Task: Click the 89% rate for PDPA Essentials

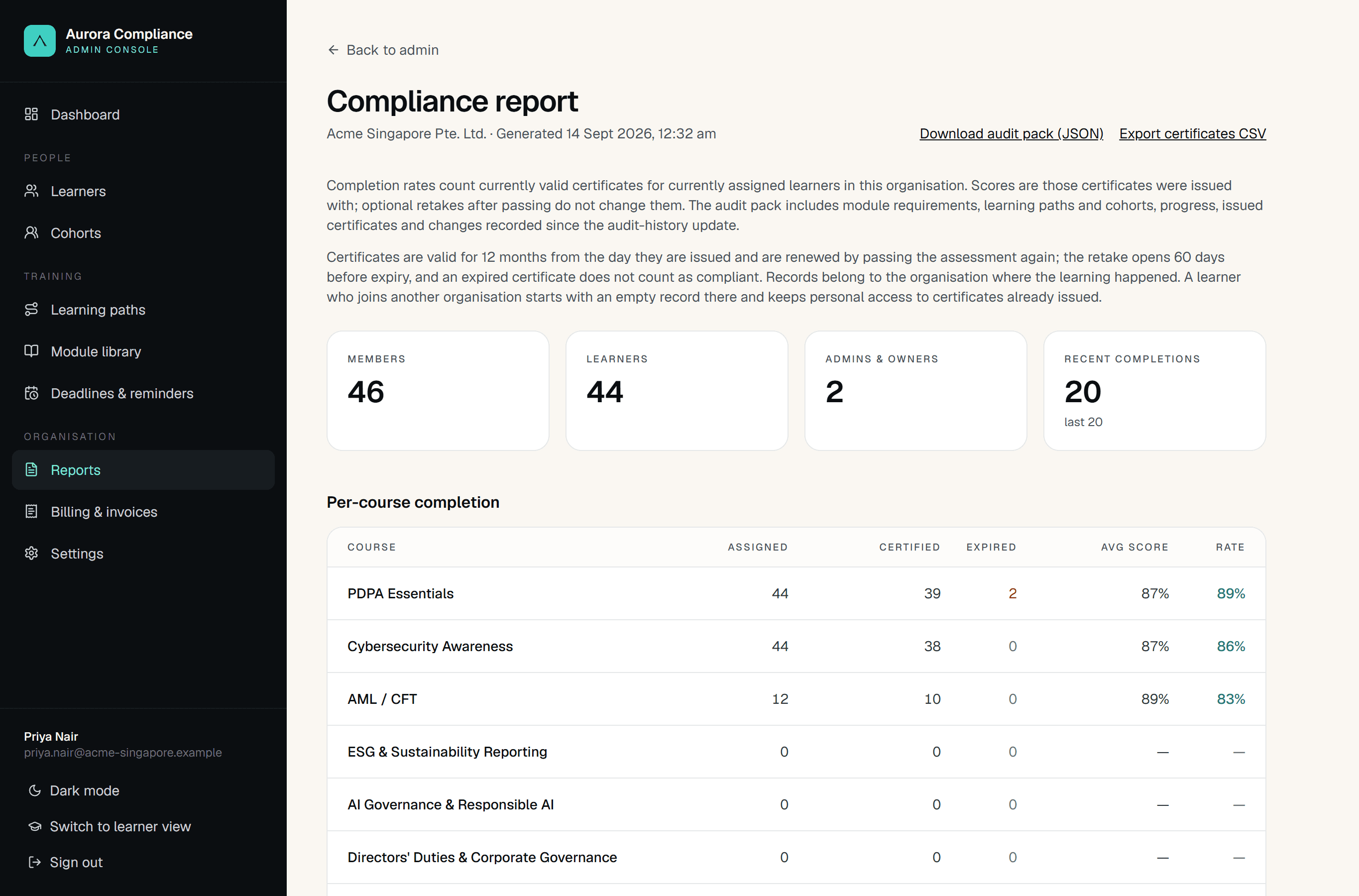Action: (x=1231, y=593)
